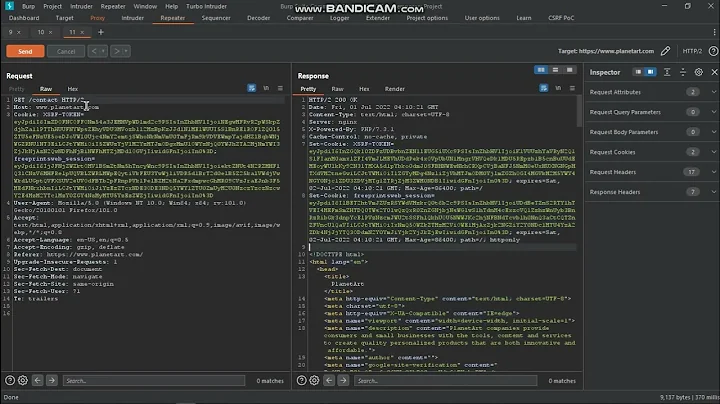Select Repeater sub-tab 9

tap(11, 32)
